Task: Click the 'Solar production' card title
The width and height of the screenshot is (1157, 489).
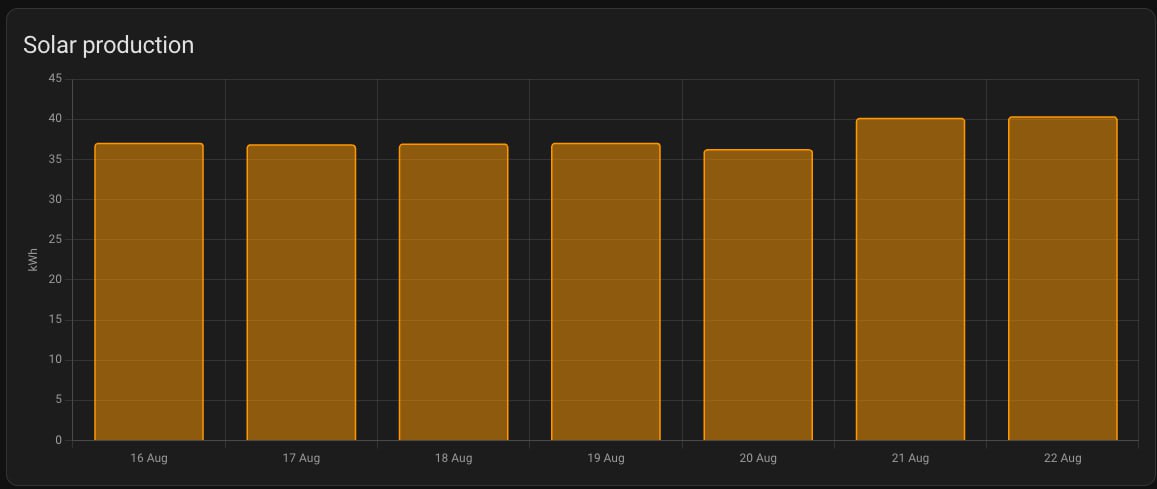Action: point(108,45)
